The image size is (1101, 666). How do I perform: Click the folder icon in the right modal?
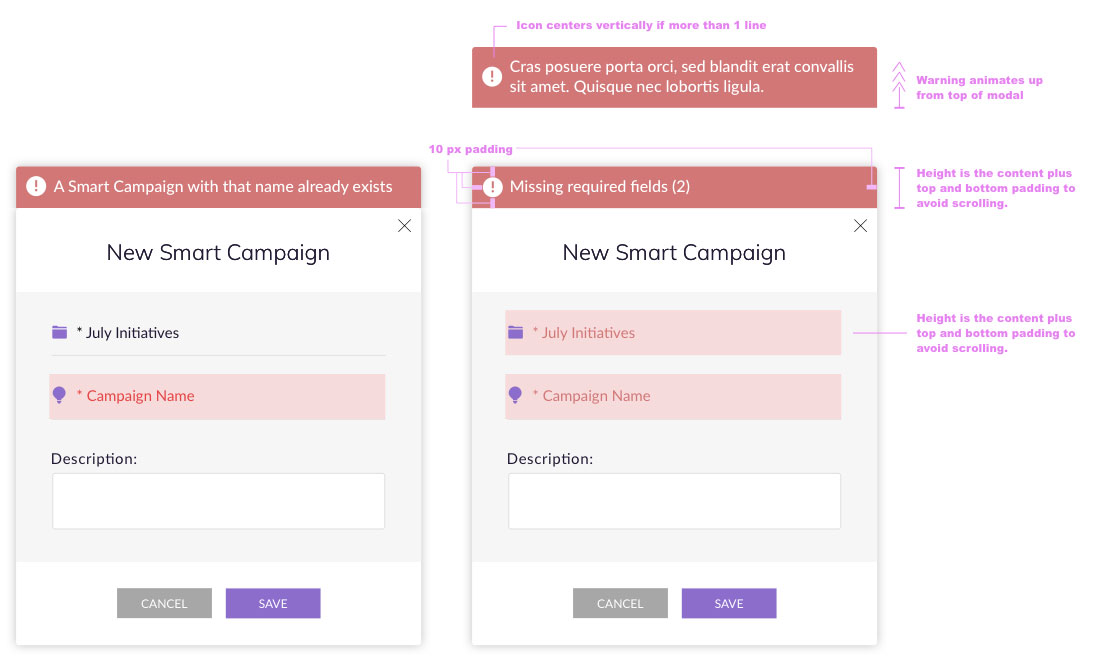click(516, 332)
